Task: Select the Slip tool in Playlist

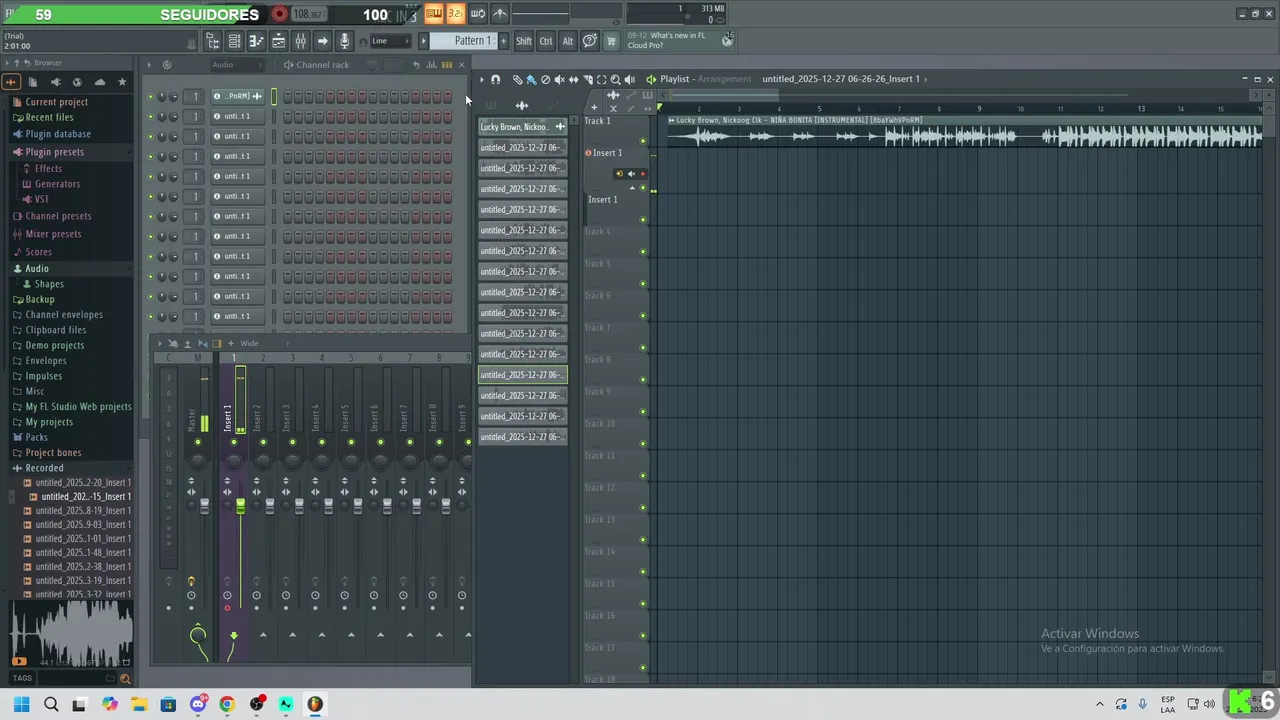Action: 573,79
